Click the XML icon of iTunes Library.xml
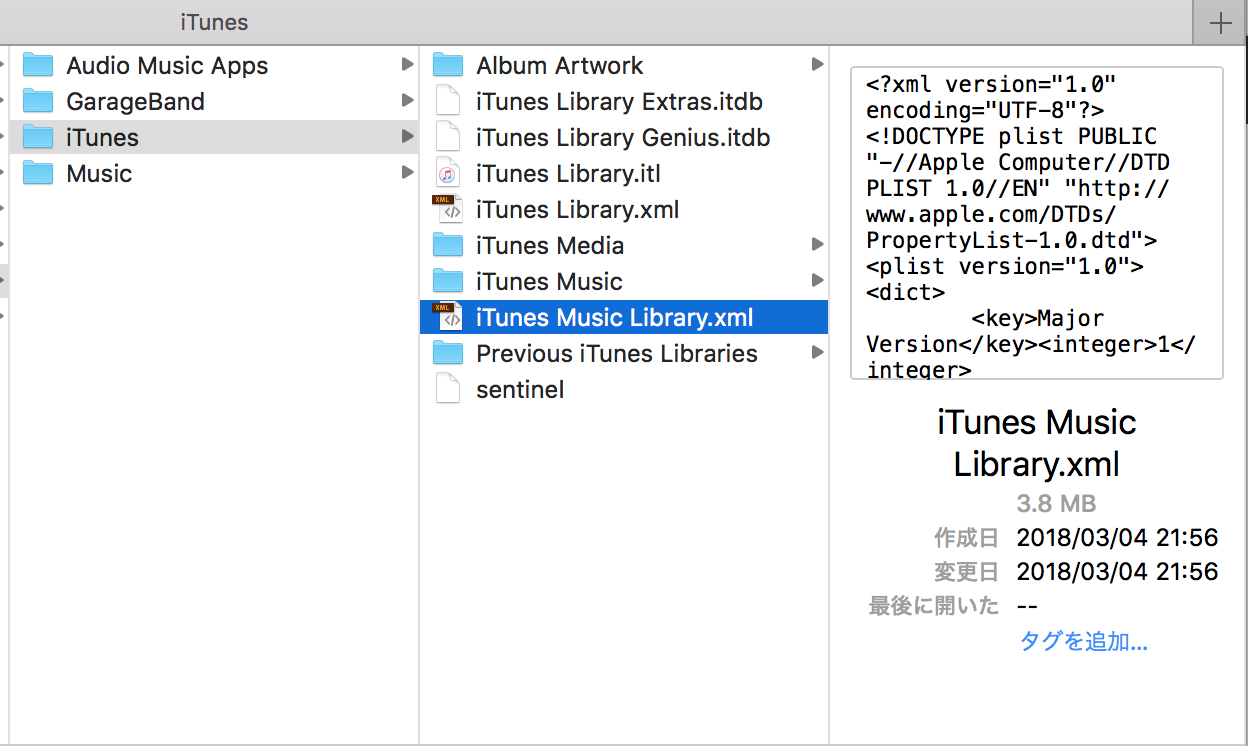 [448, 209]
